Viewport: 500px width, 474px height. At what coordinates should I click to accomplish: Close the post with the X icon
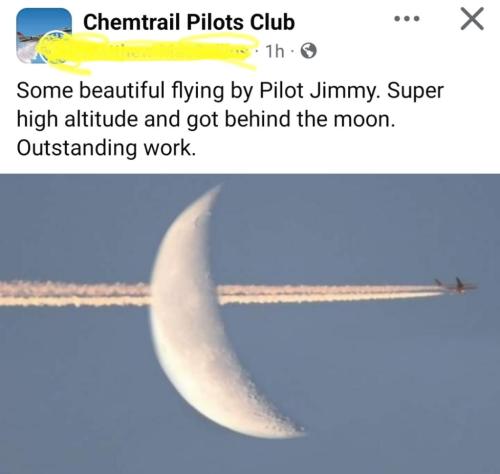pos(472,19)
